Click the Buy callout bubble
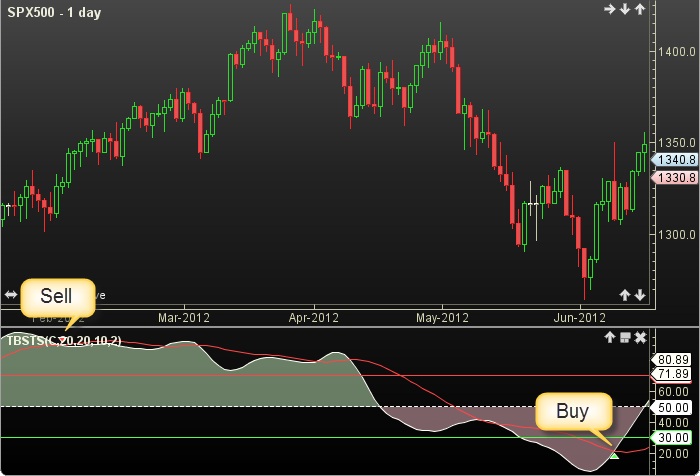 (574, 412)
